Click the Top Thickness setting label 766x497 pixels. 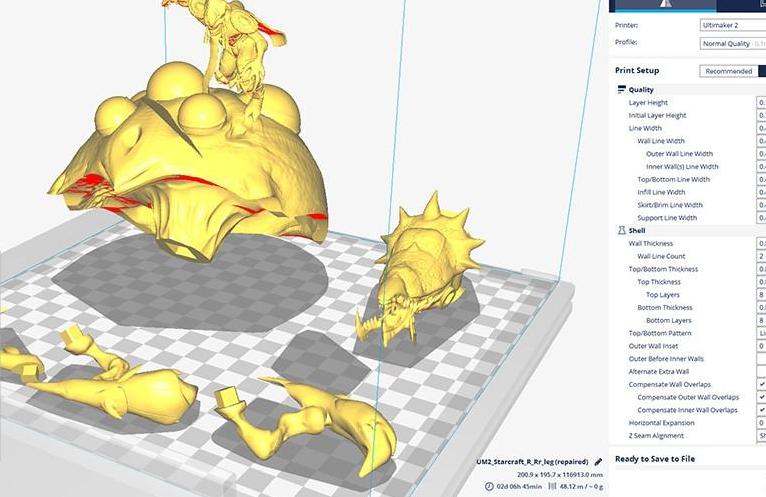(659, 282)
